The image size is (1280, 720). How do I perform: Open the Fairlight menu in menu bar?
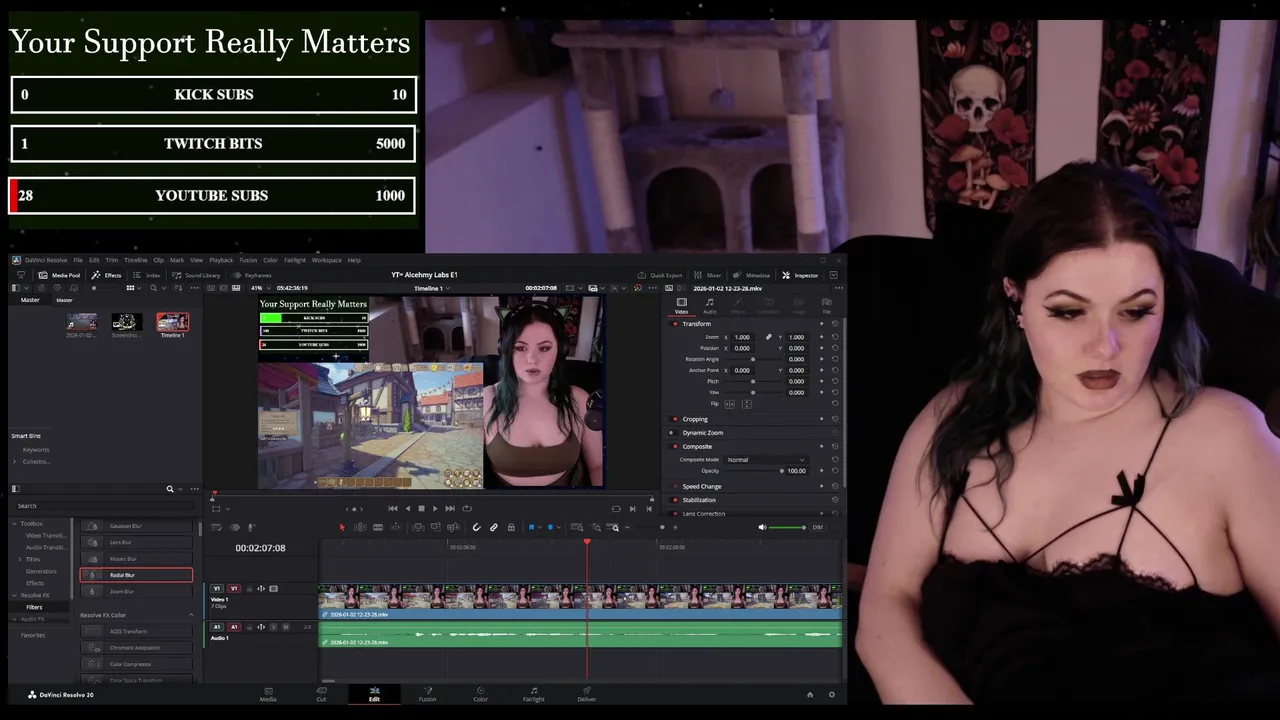295,260
